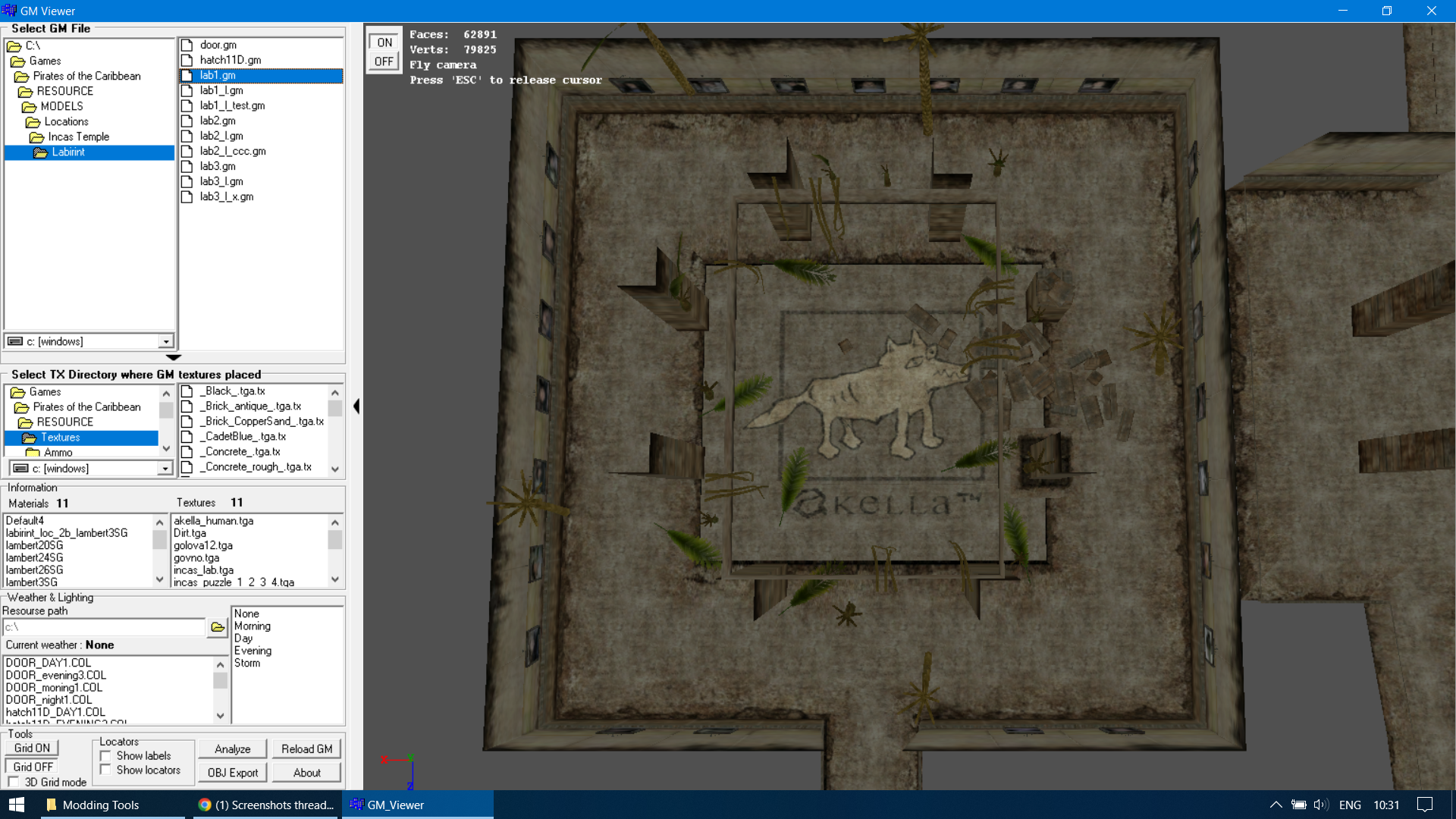This screenshot has height=819, width=1456.
Task: Select Evening weather option
Action: 253,651
